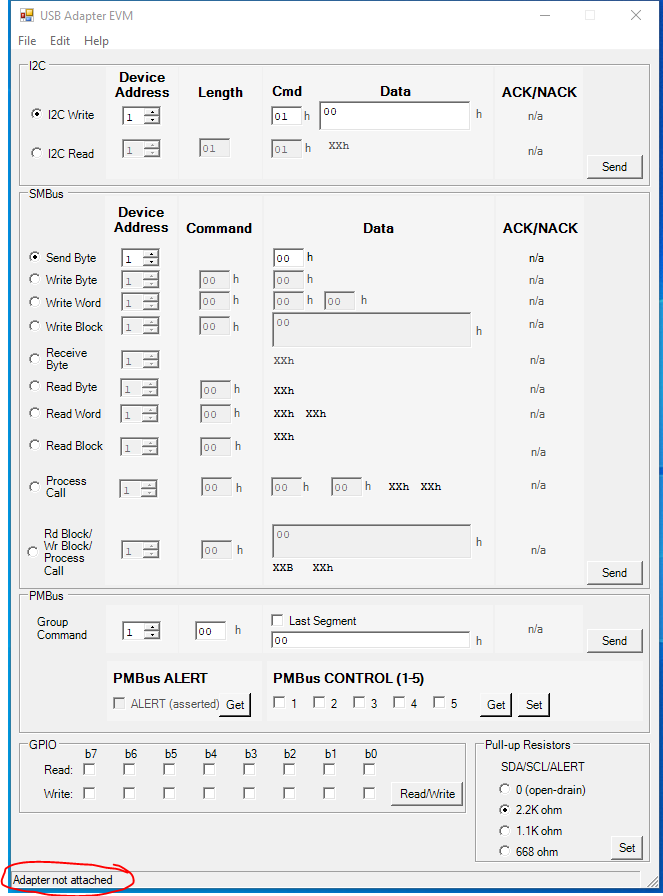Open the Help menu
Viewport: 663px width, 896px height.
(96, 41)
